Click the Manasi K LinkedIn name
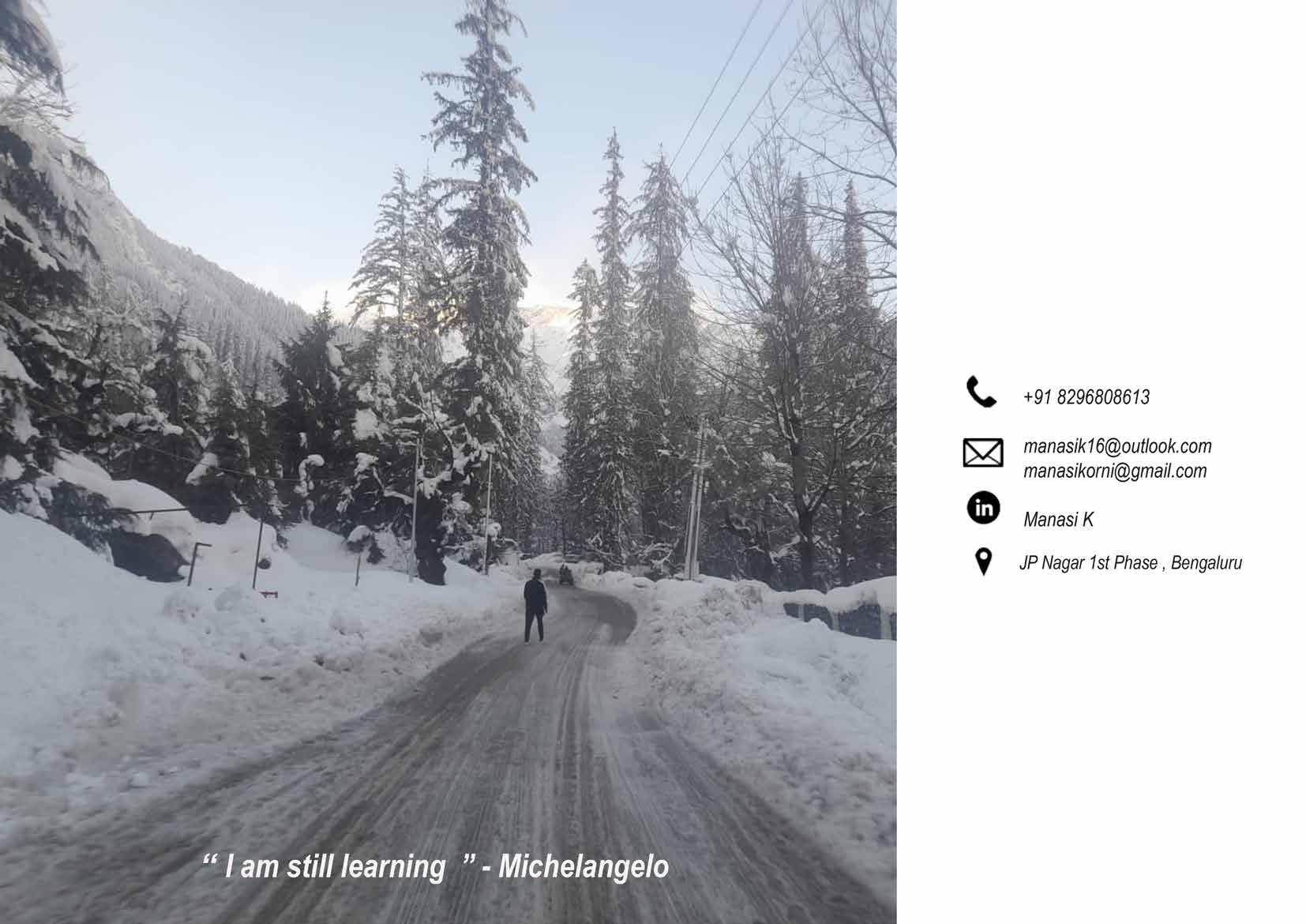Viewport: 1306px width, 924px height. [1058, 520]
